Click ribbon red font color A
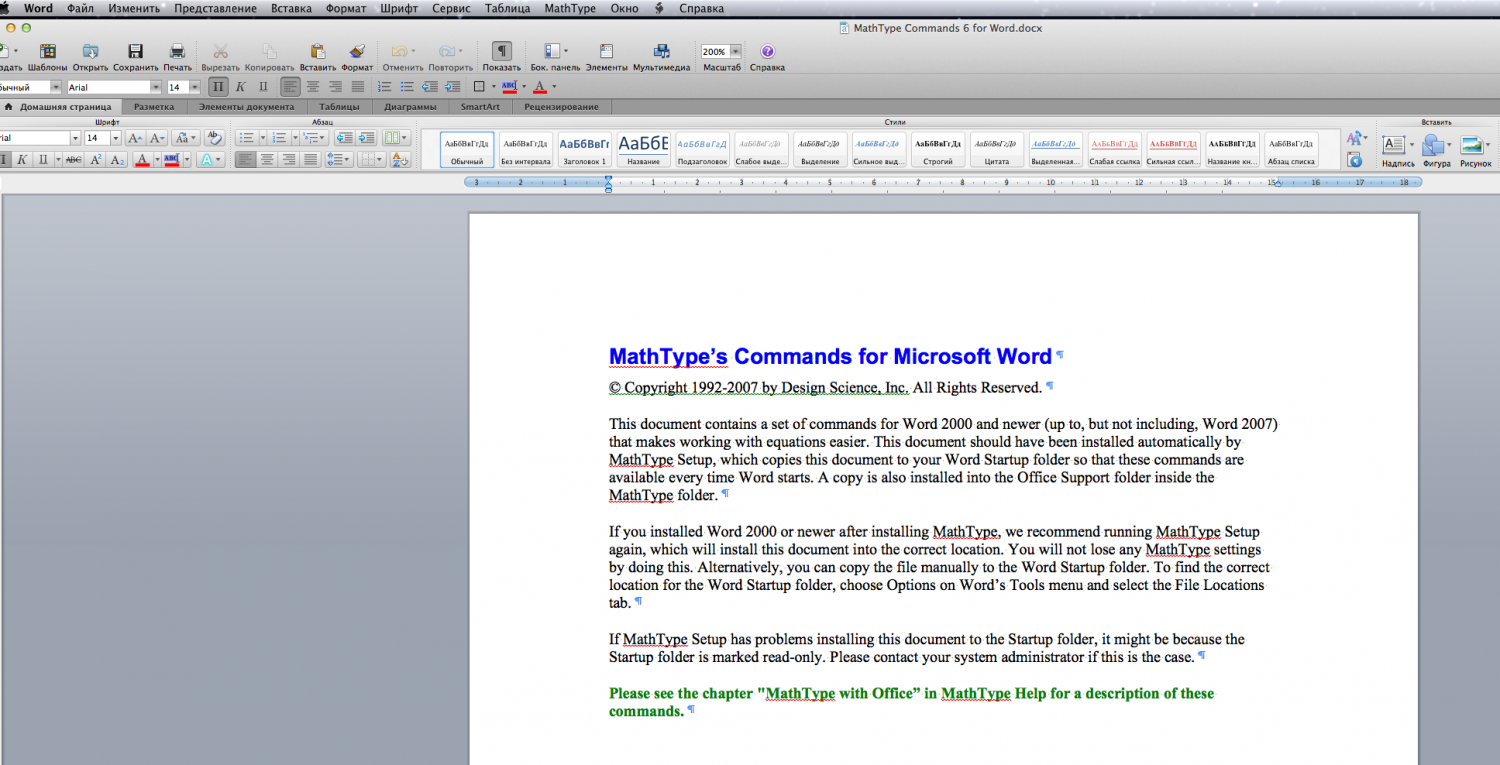 tap(142, 160)
